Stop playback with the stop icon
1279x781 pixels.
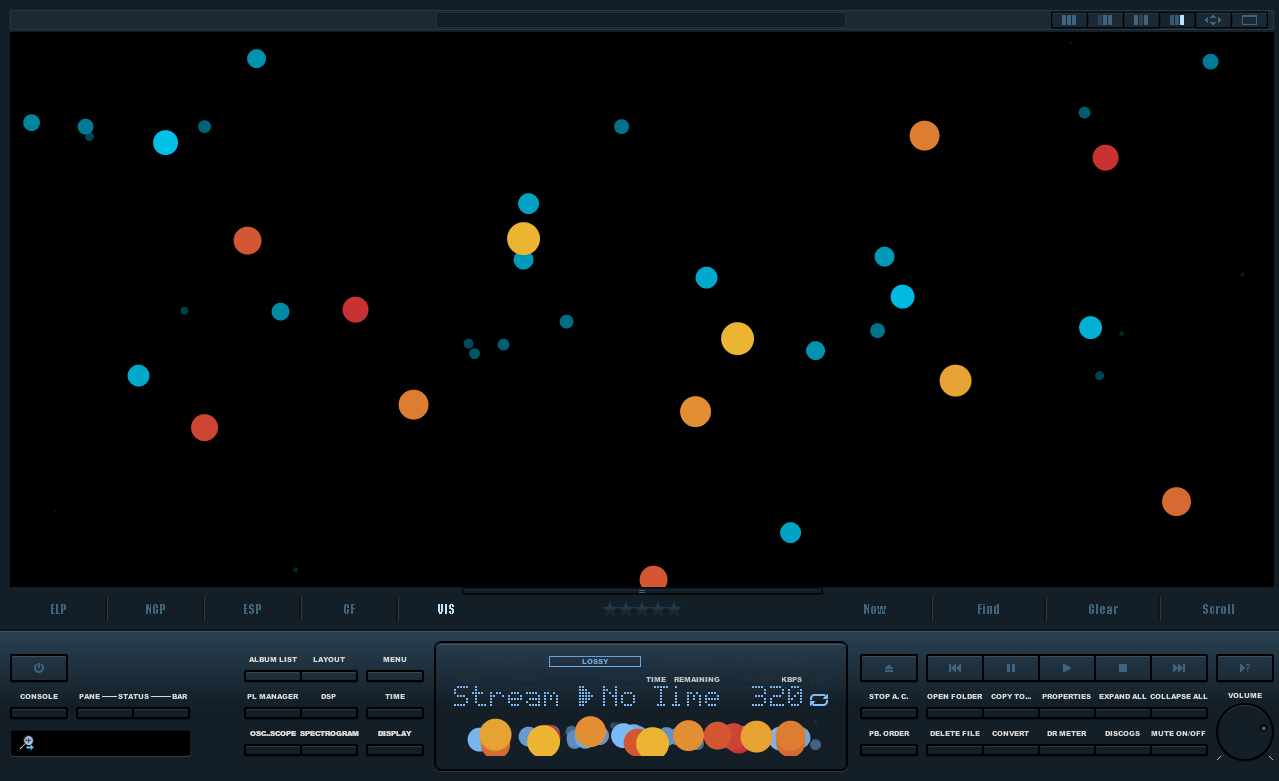point(1123,668)
